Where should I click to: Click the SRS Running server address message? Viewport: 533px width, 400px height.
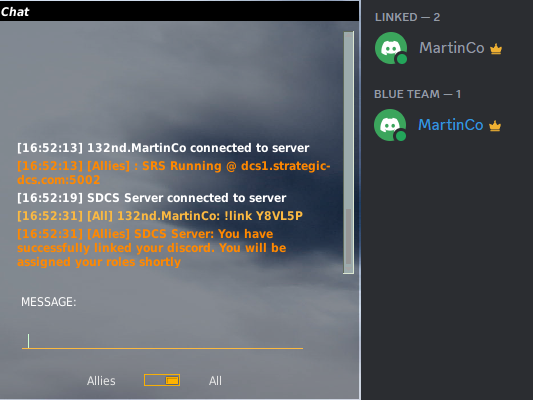174,173
